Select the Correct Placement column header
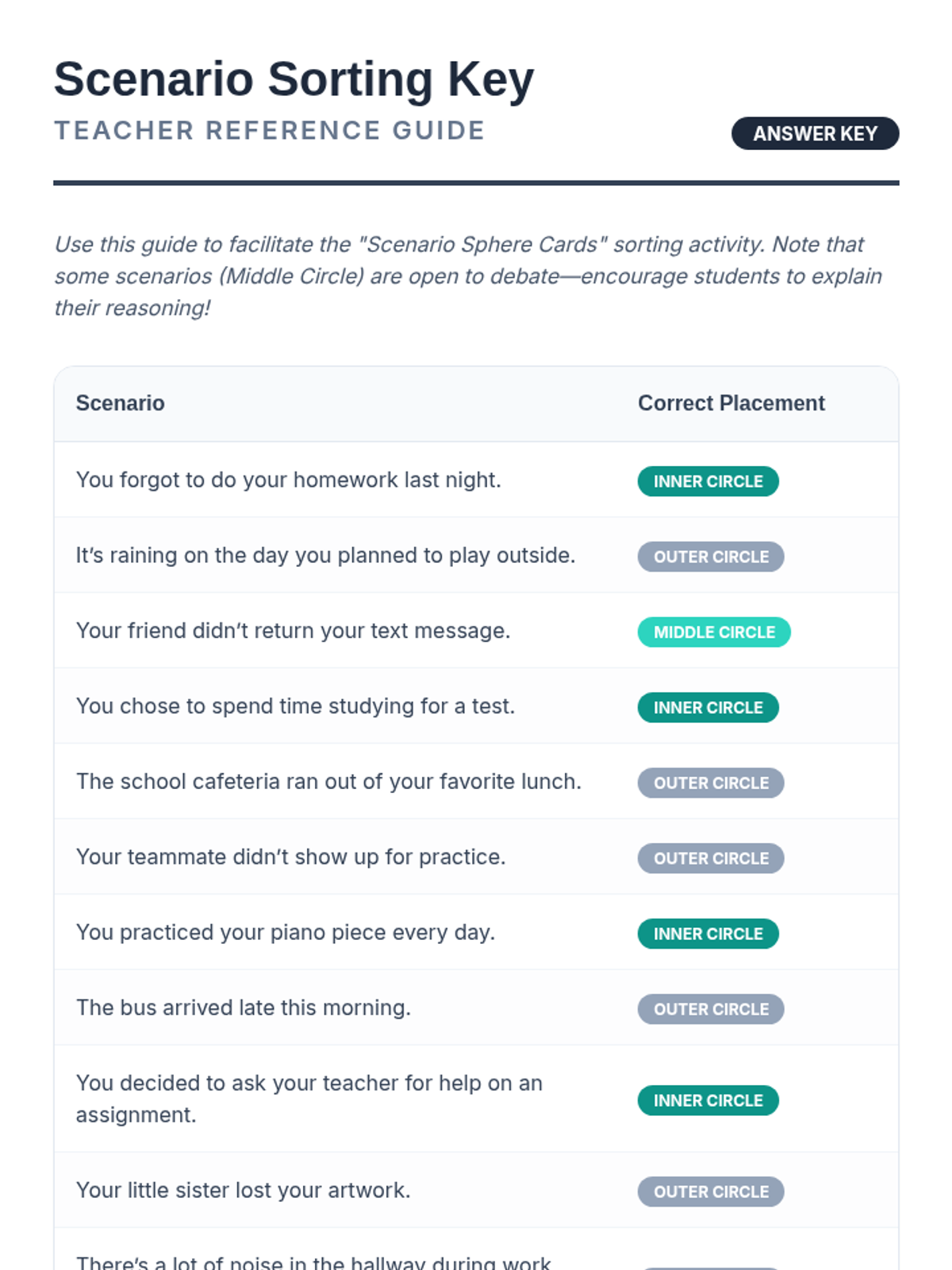The width and height of the screenshot is (952, 1270). [731, 403]
